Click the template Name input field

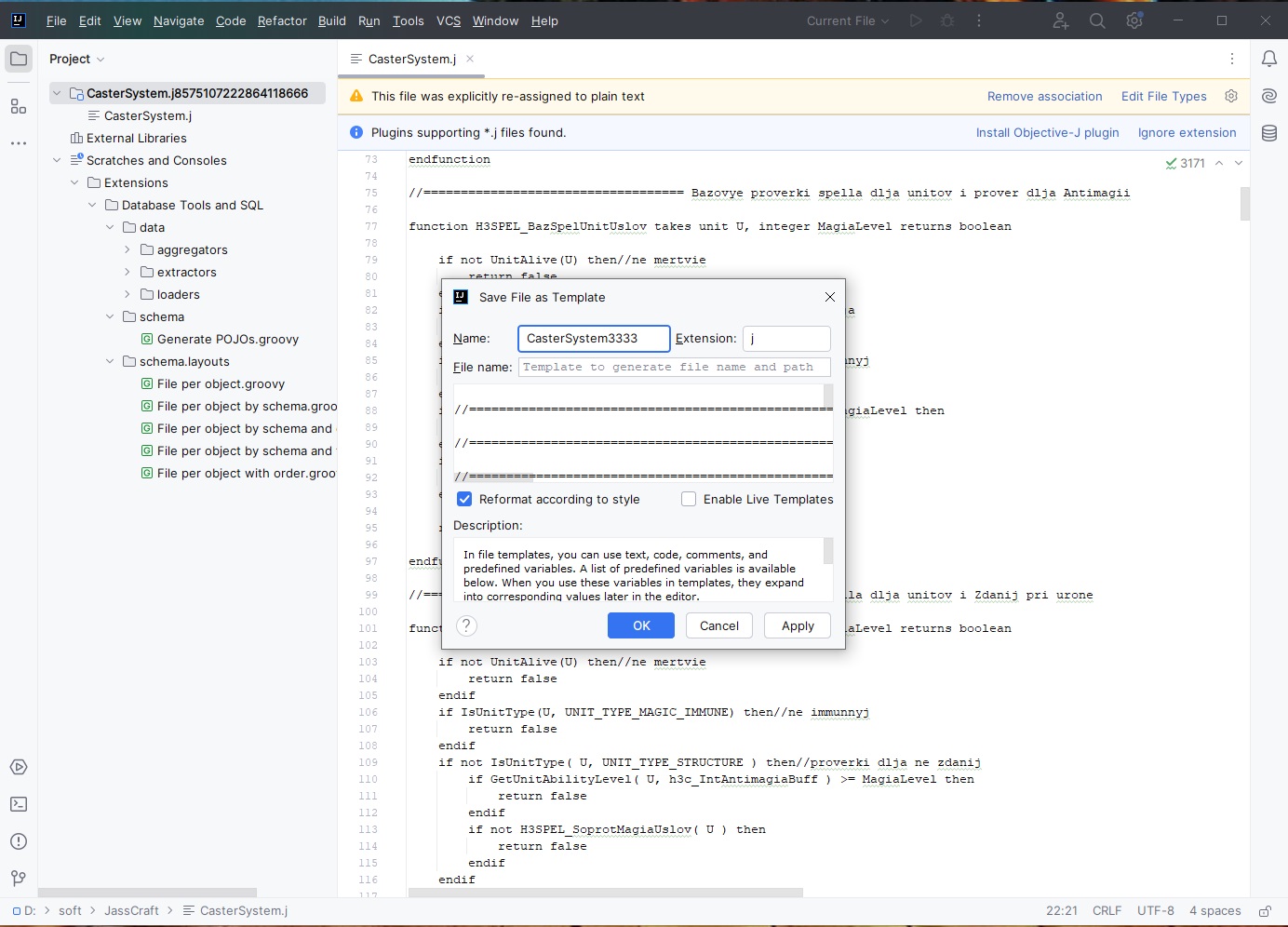coord(593,338)
